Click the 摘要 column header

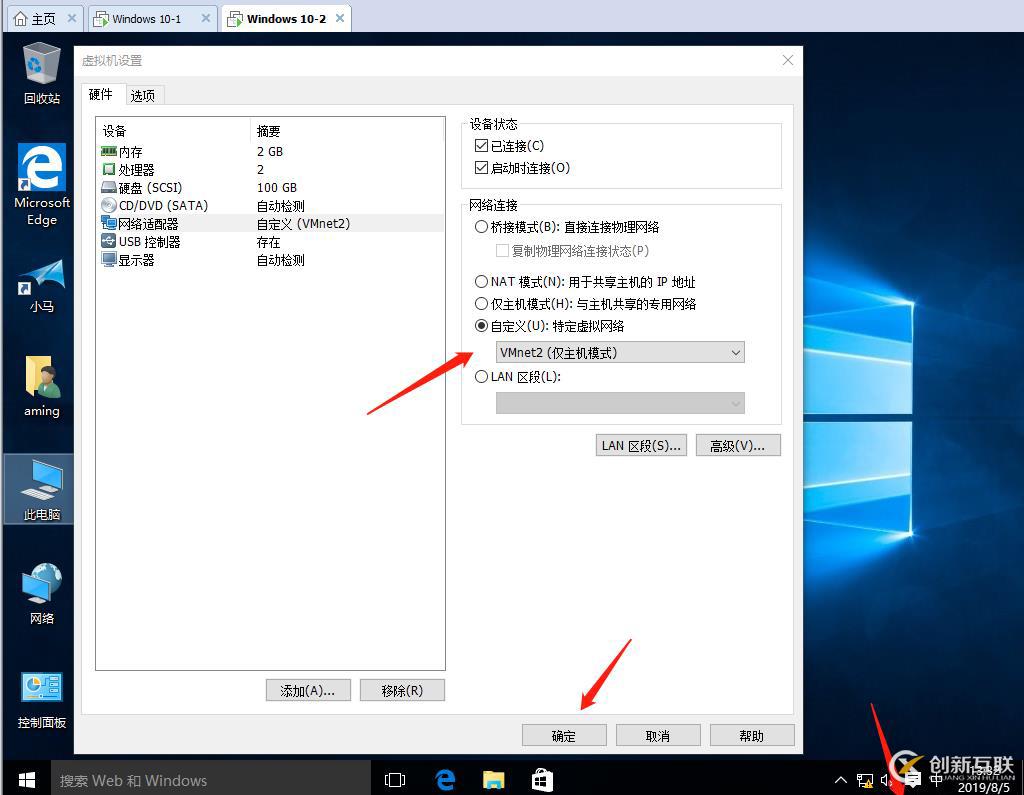pyautogui.click(x=347, y=131)
